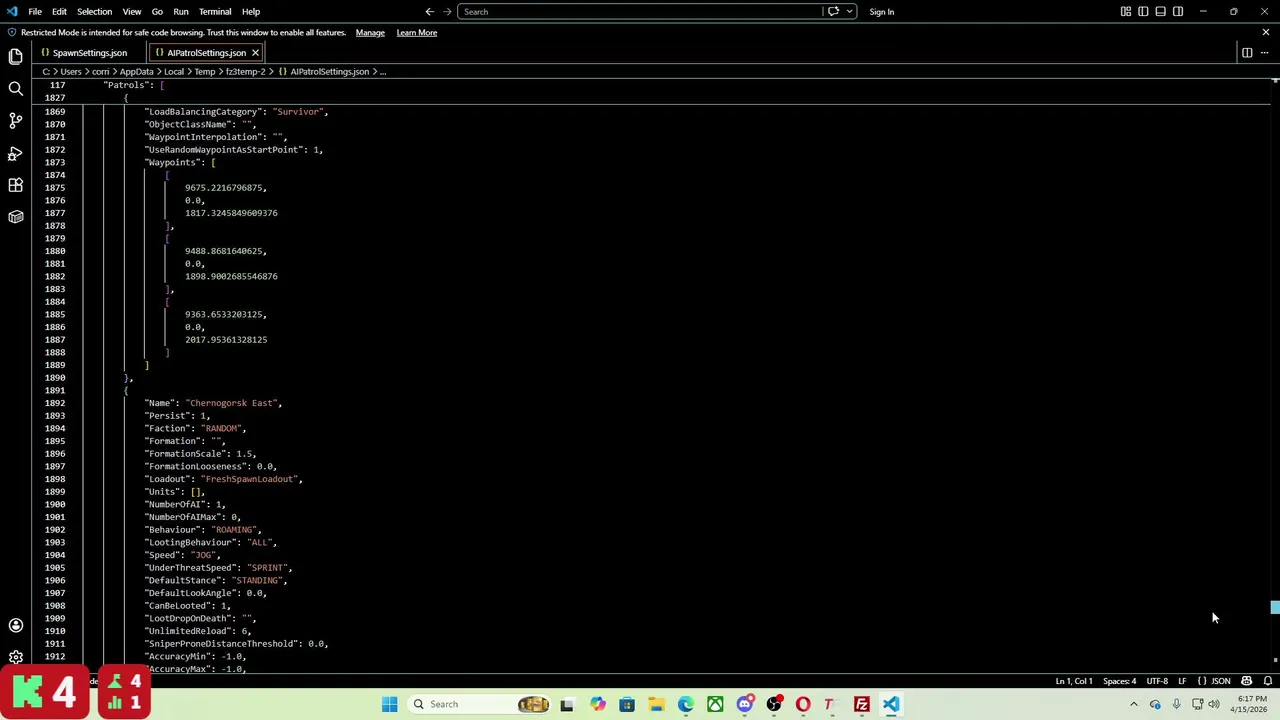Viewport: 1280px width, 720px height.
Task: Open Discord from the taskbar
Action: pyautogui.click(x=745, y=704)
